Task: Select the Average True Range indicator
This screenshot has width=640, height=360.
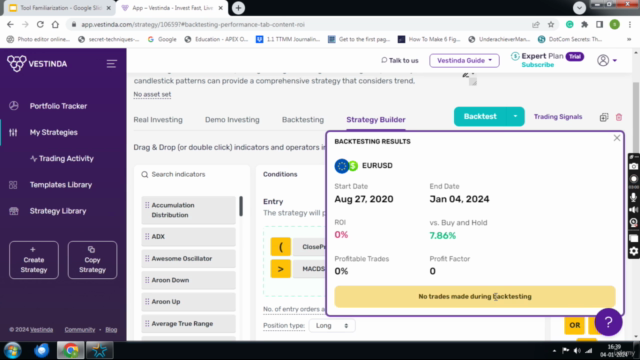Action: tap(189, 324)
